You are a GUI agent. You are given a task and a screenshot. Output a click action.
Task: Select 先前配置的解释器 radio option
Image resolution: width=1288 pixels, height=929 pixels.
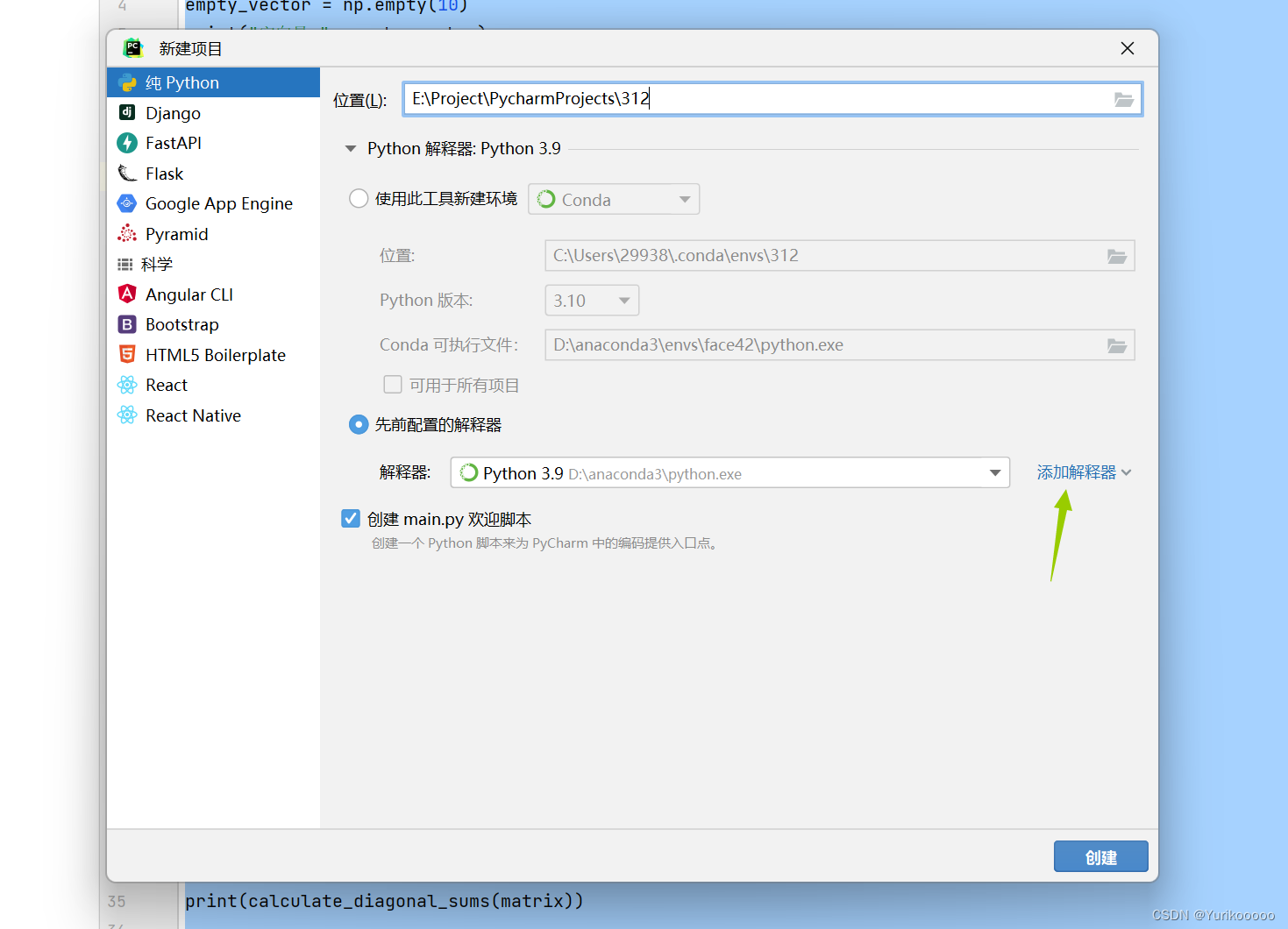(359, 424)
